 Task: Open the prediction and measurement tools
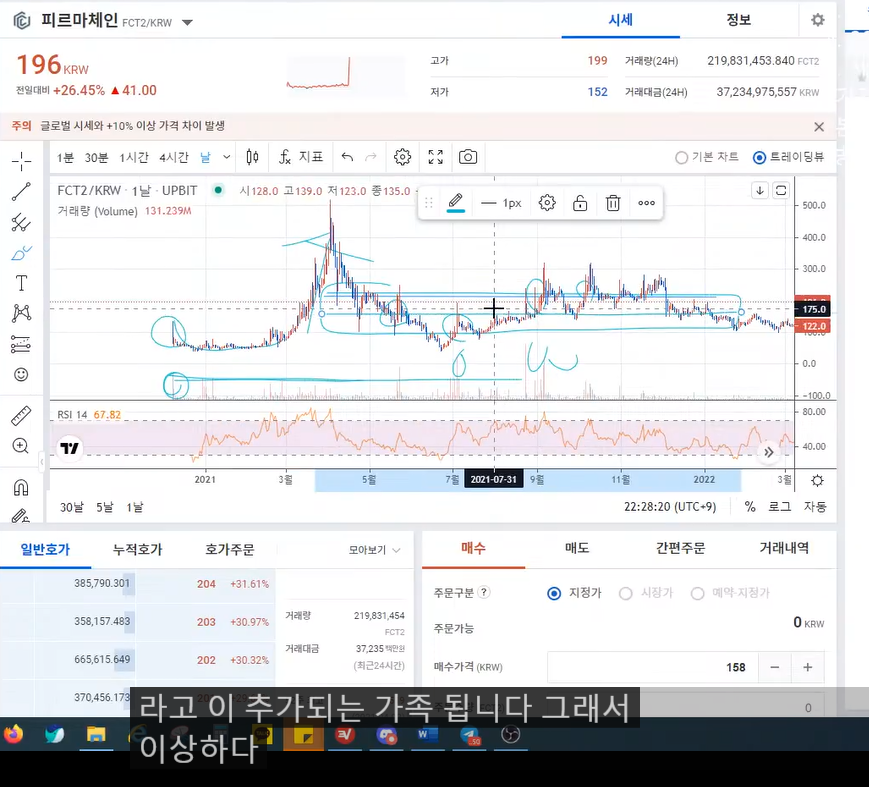[x=21, y=344]
